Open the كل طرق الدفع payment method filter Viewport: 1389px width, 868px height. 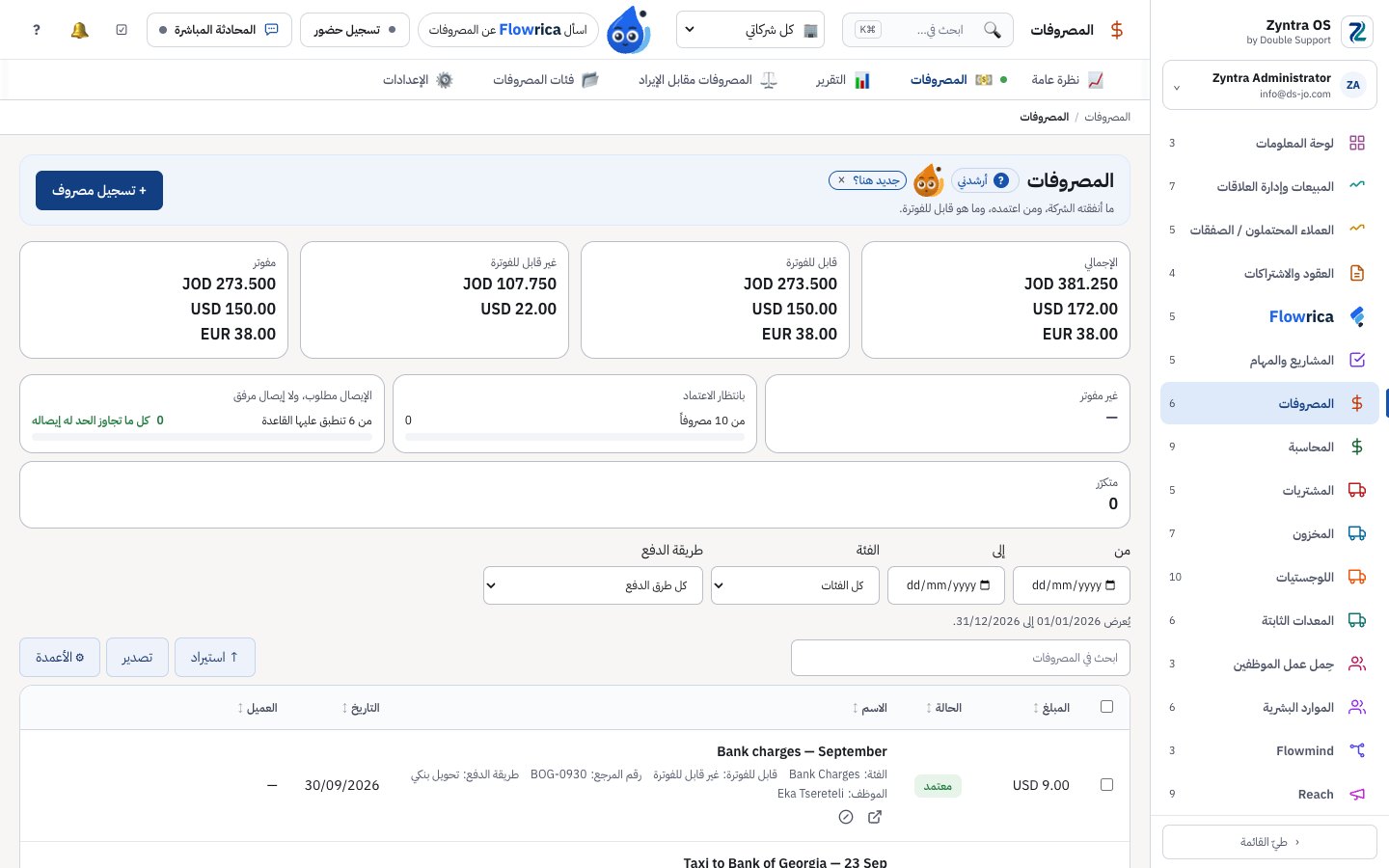point(593,585)
